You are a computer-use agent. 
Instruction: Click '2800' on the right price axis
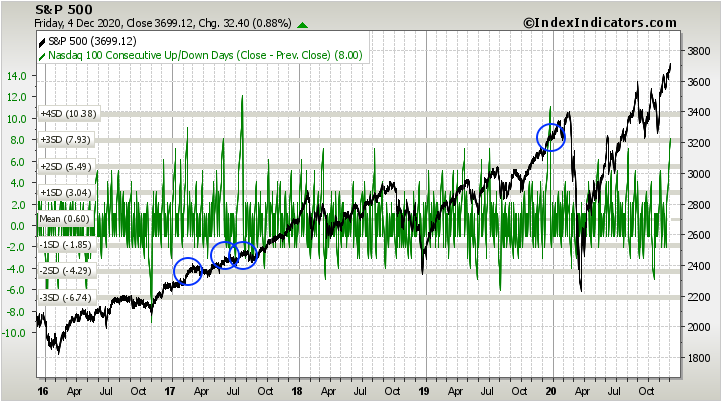(x=699, y=204)
